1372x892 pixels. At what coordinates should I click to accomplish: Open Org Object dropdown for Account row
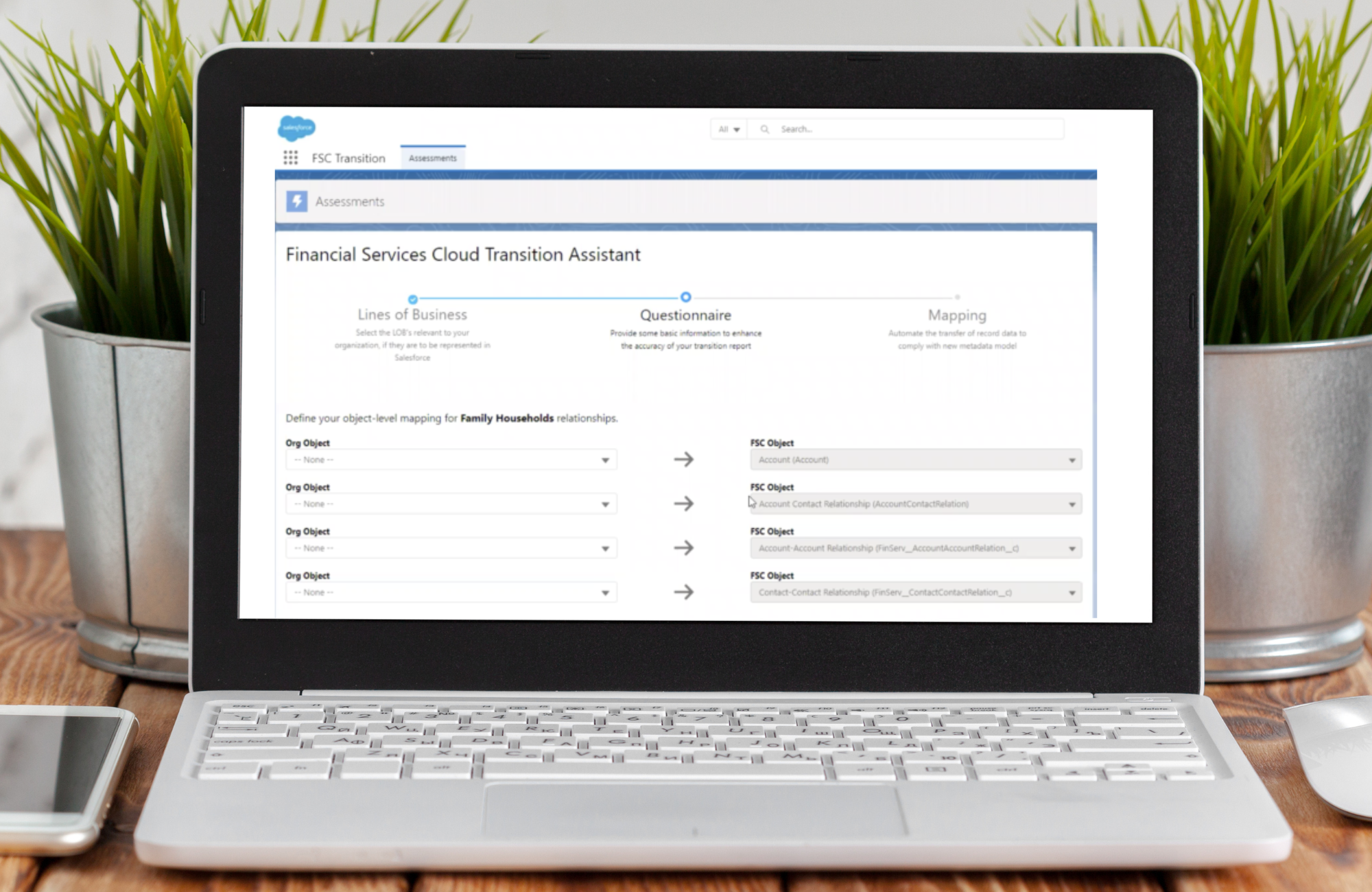click(451, 460)
